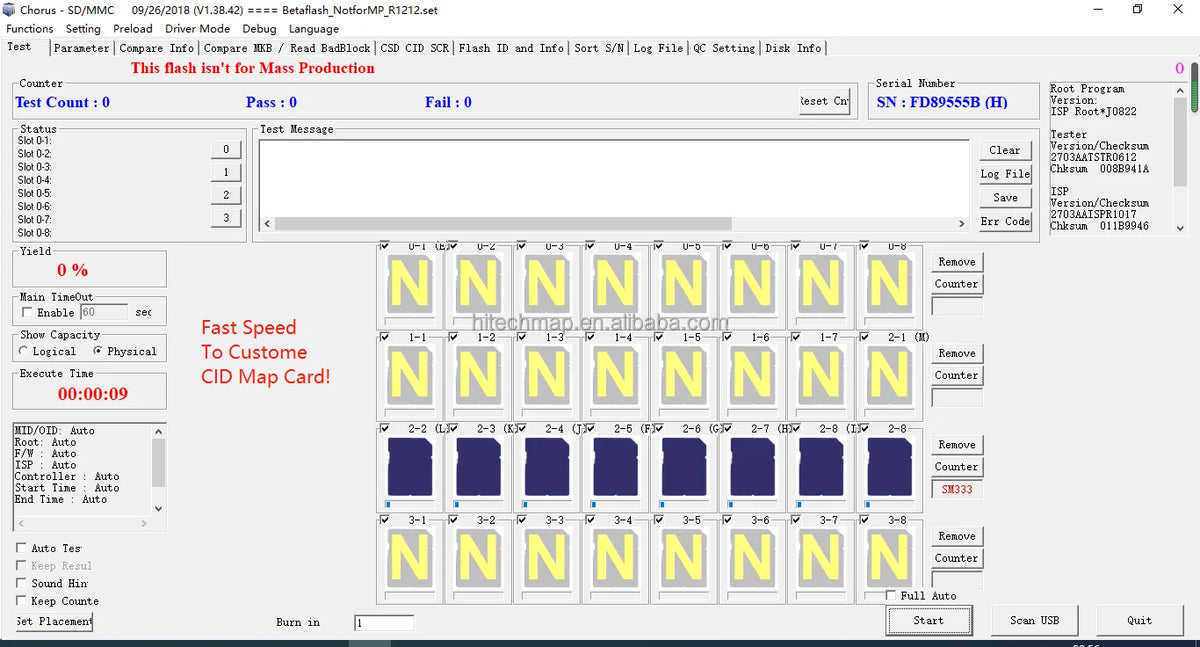Click the card icon in slot 0-8
The width and height of the screenshot is (1200, 647).
pyautogui.click(x=889, y=282)
